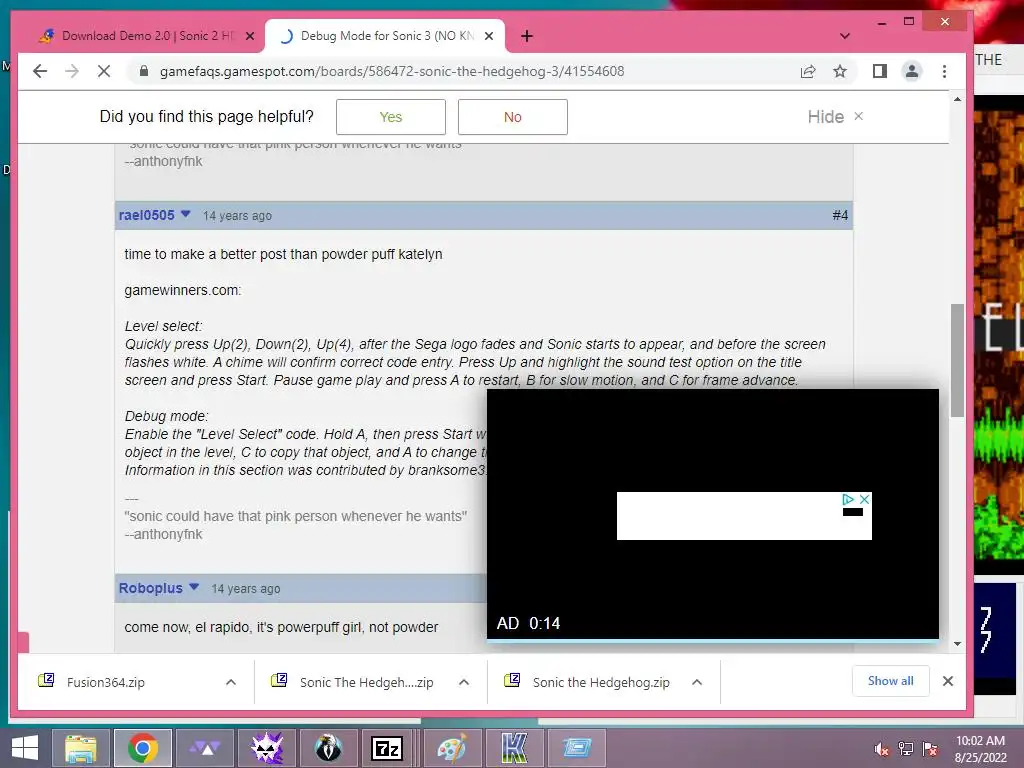Click the video ad player
Screen dimensions: 1024x768
pos(712,514)
